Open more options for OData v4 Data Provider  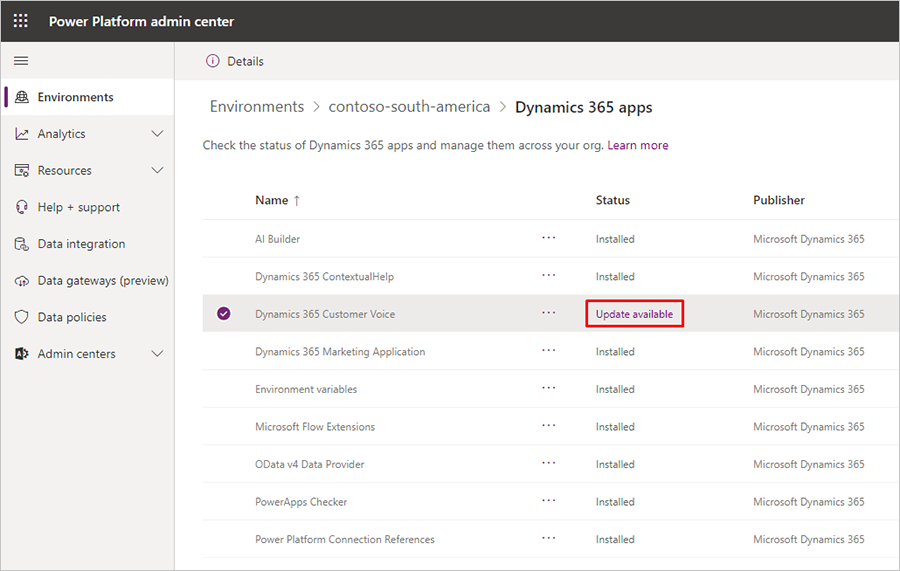click(x=549, y=463)
